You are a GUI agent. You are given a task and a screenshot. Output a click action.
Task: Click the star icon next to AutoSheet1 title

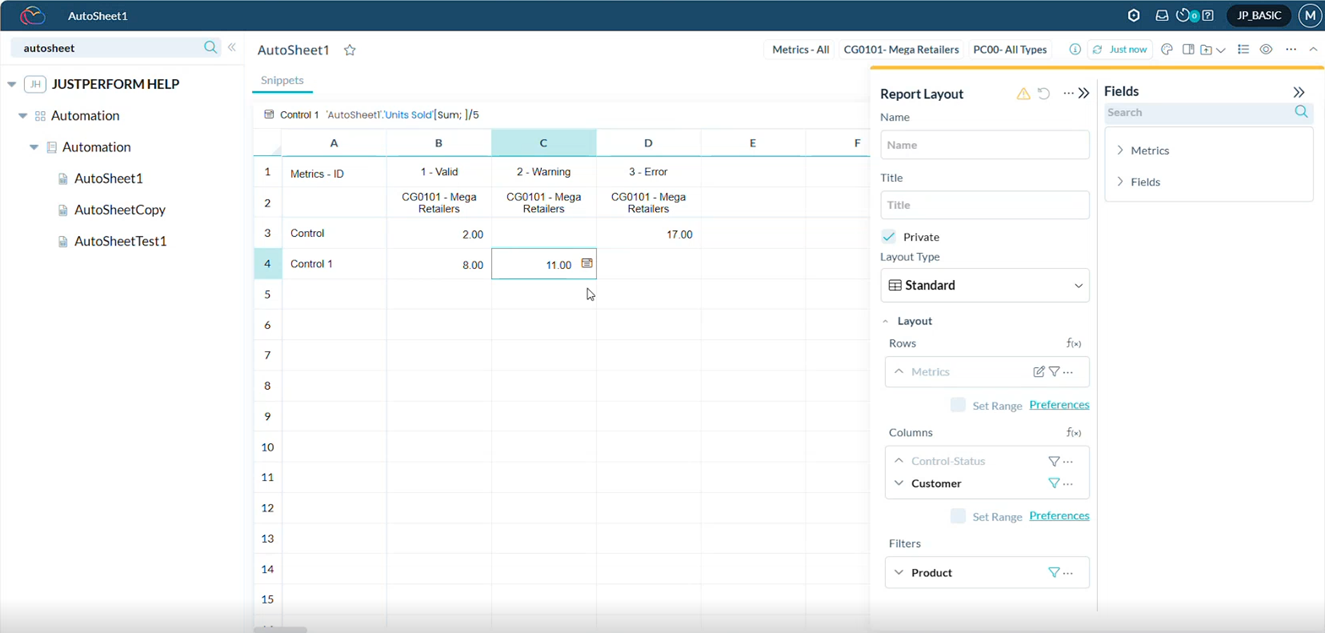click(350, 50)
